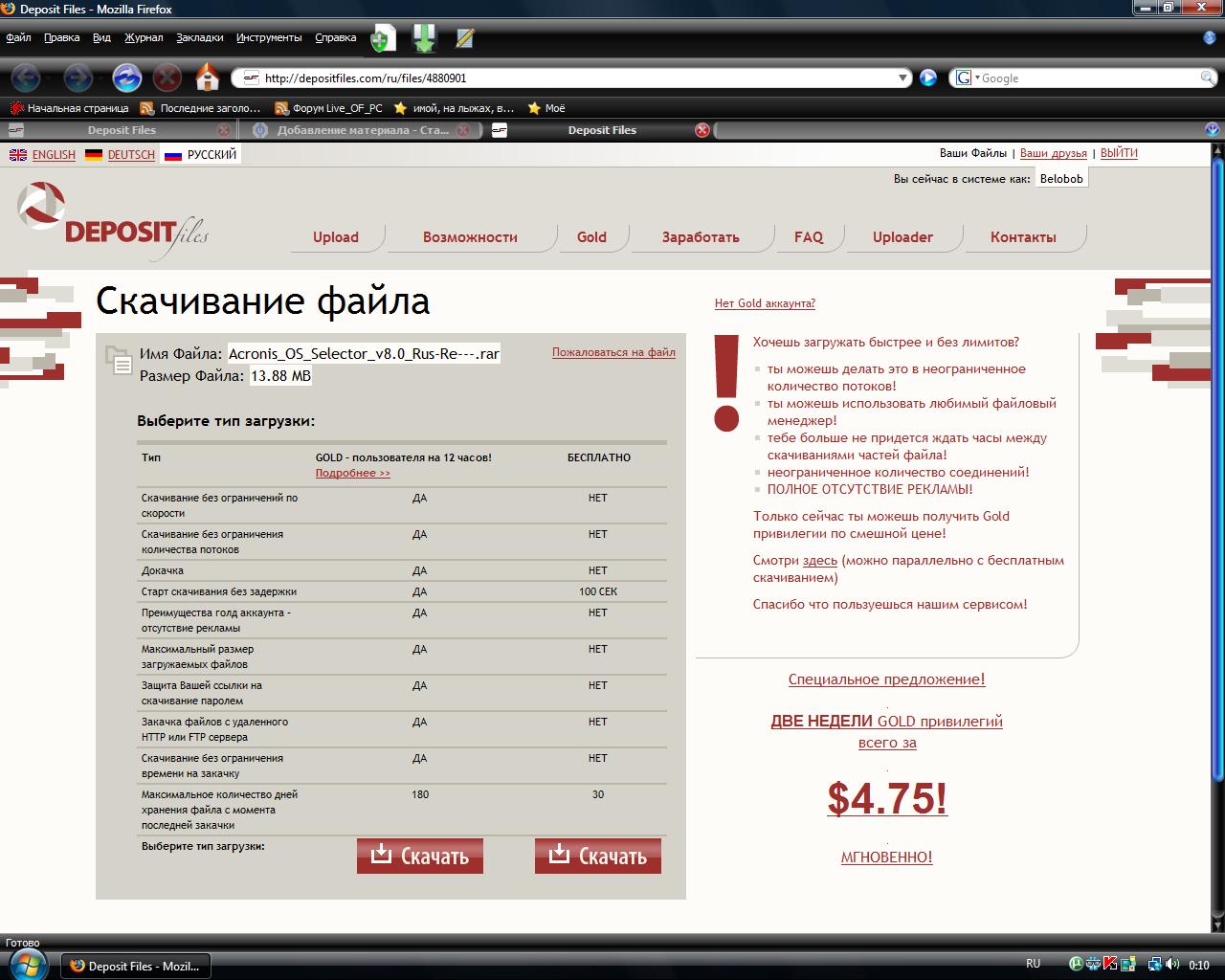Screen dimensions: 1225x980
Task: Reload the page with the blue refresh icon
Action: pos(126,77)
